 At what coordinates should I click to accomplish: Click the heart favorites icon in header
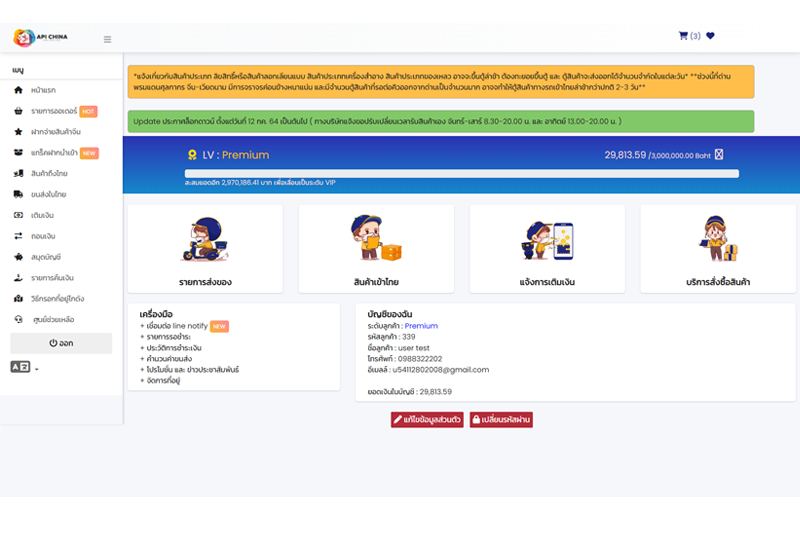click(x=710, y=36)
